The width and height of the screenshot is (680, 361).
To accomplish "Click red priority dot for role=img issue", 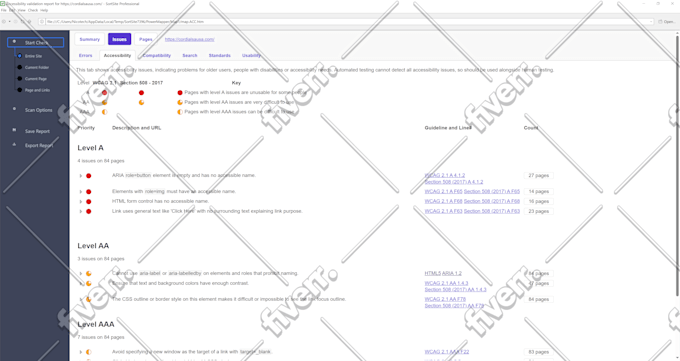I will [x=88, y=192].
